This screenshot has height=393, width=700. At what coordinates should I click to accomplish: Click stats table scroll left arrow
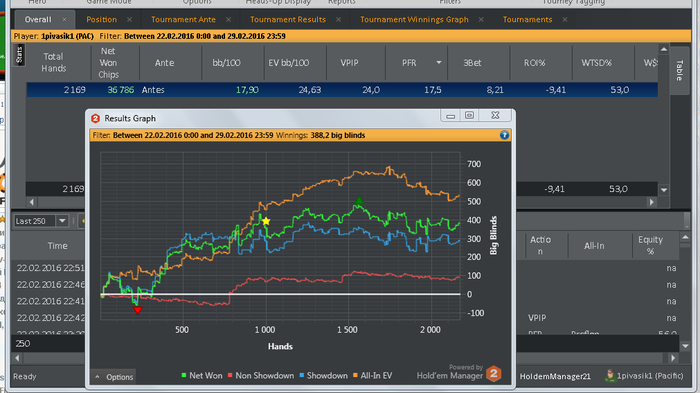tap(31, 202)
